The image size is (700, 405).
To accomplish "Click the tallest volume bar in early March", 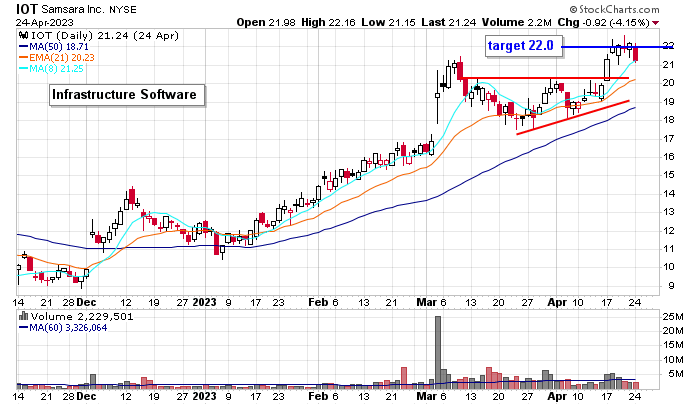I will pos(438,352).
